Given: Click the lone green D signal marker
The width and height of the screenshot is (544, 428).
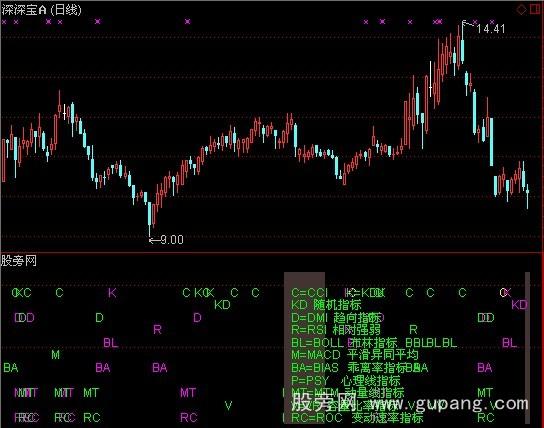Looking at the screenshot, I should pyautogui.click(x=99, y=317).
